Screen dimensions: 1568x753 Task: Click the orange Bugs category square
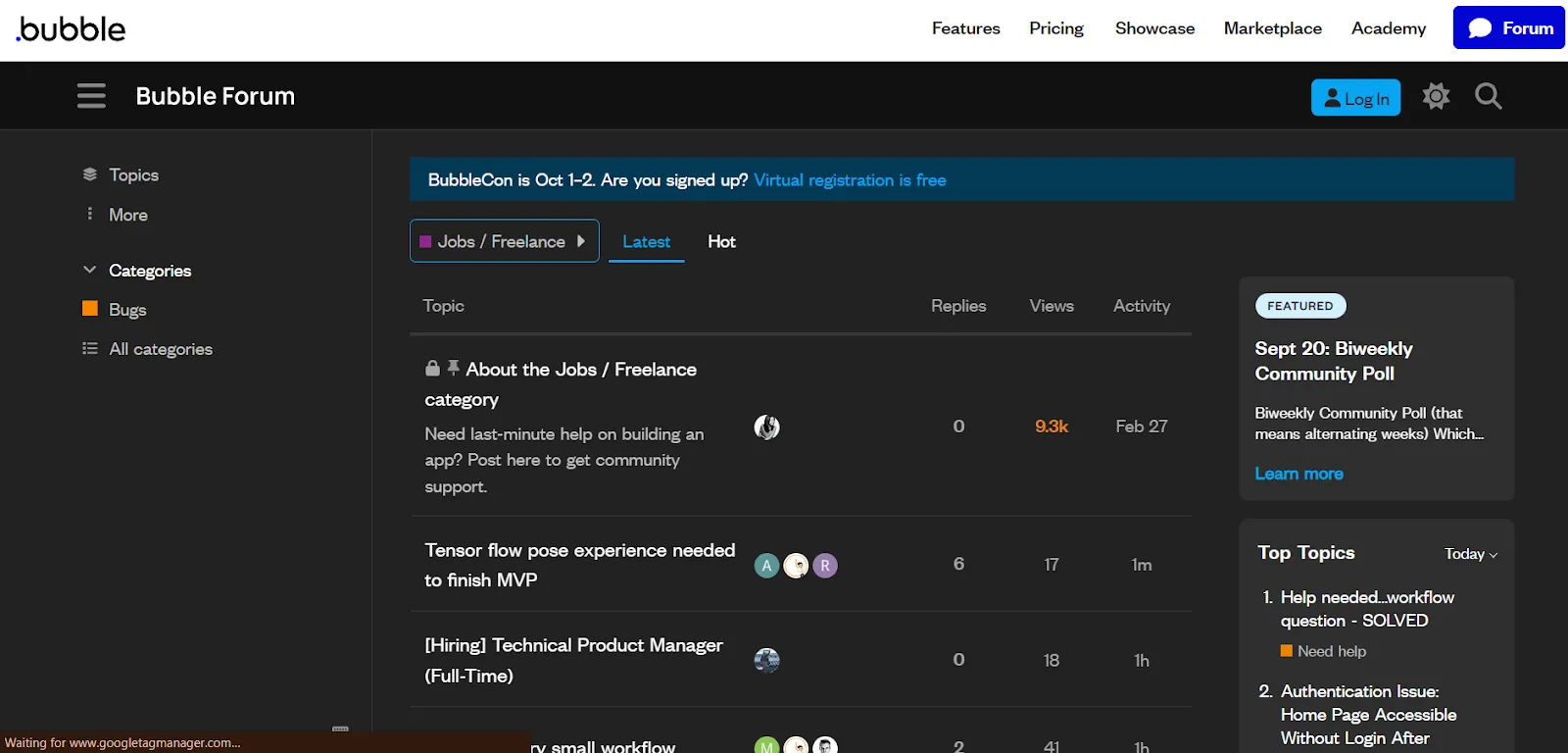coord(90,309)
